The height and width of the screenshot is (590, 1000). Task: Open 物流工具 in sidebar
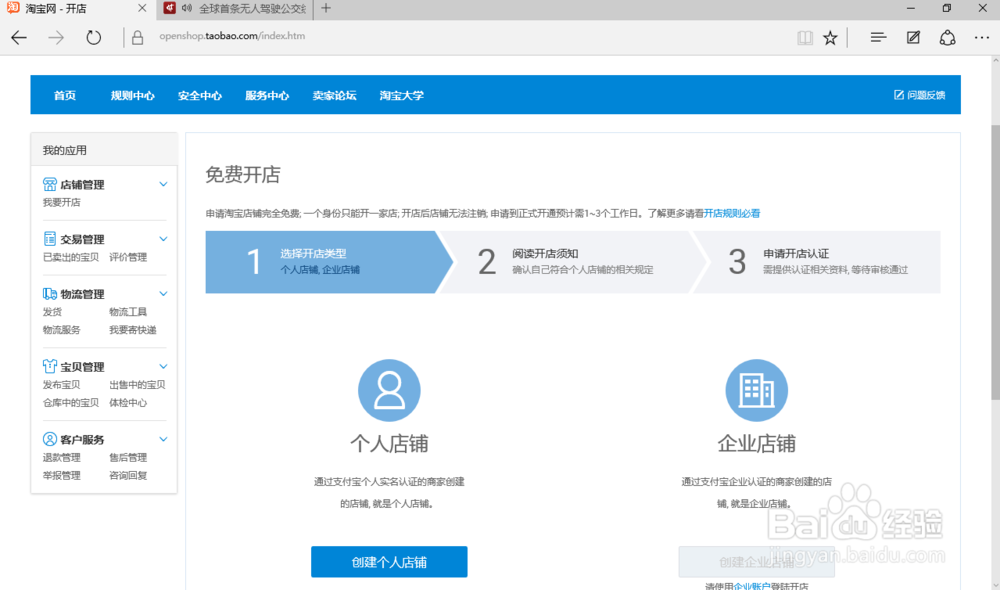[x=128, y=312]
